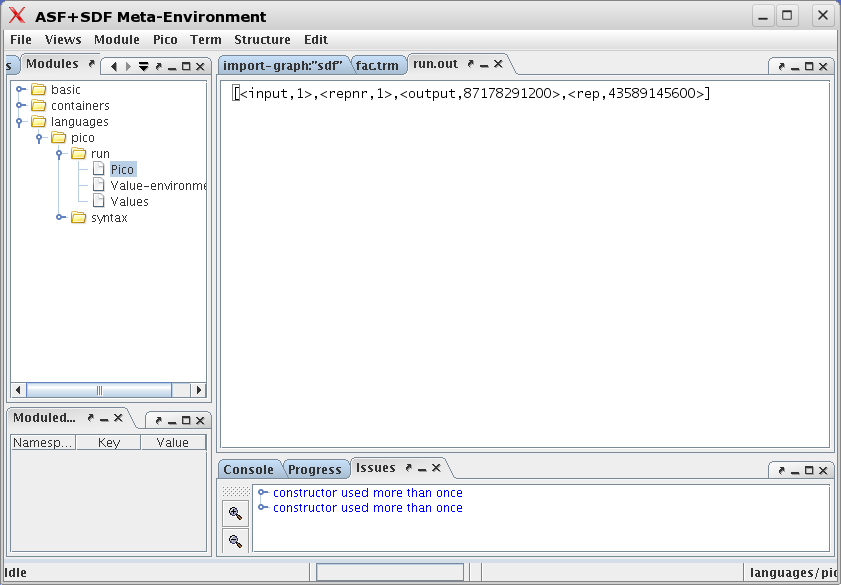This screenshot has width=841, height=585.
Task: Click the progress bar field in status bar
Action: coord(390,571)
